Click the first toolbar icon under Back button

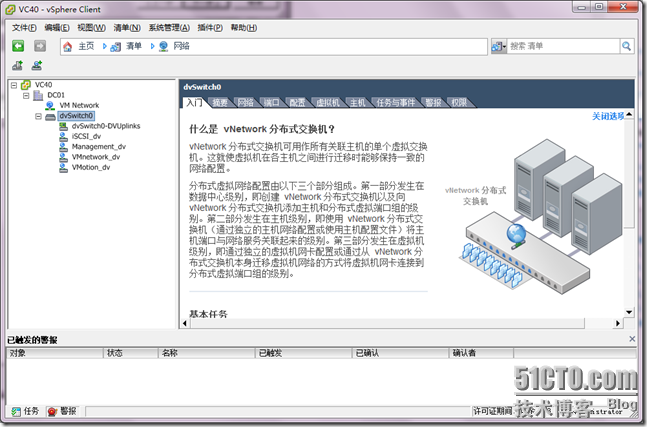17,65
